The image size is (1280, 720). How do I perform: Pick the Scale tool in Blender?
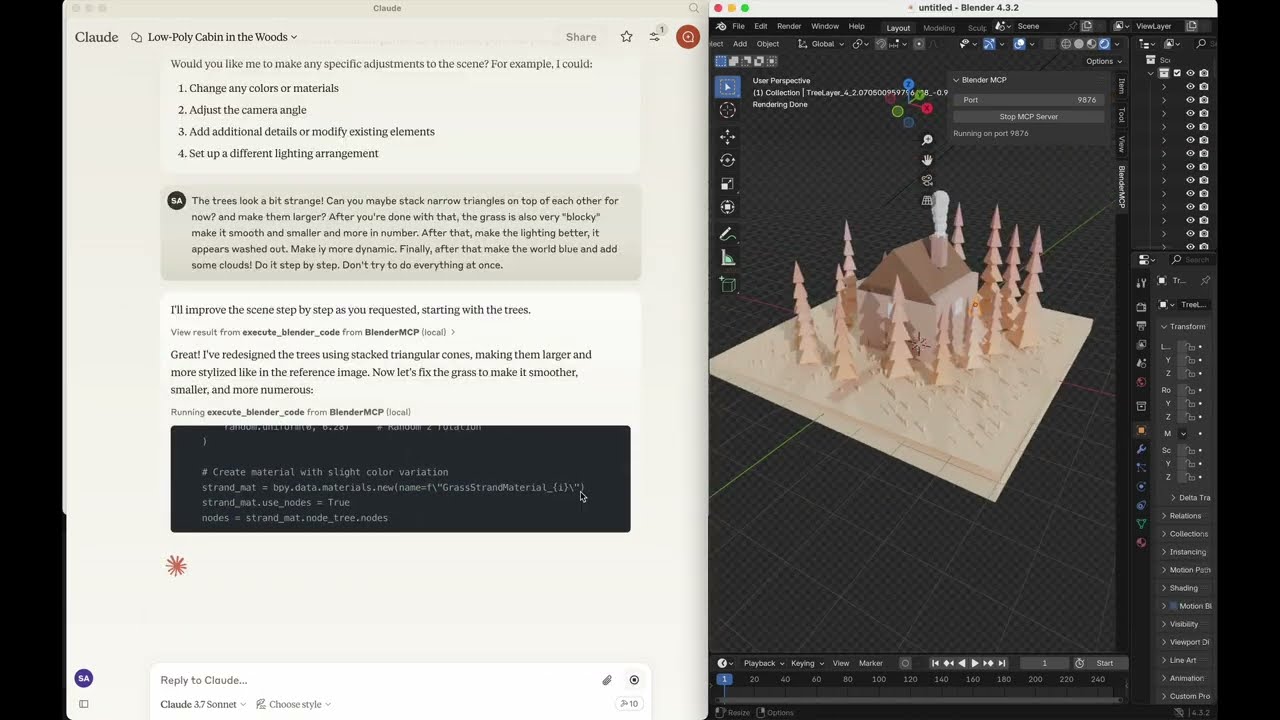pyautogui.click(x=727, y=184)
